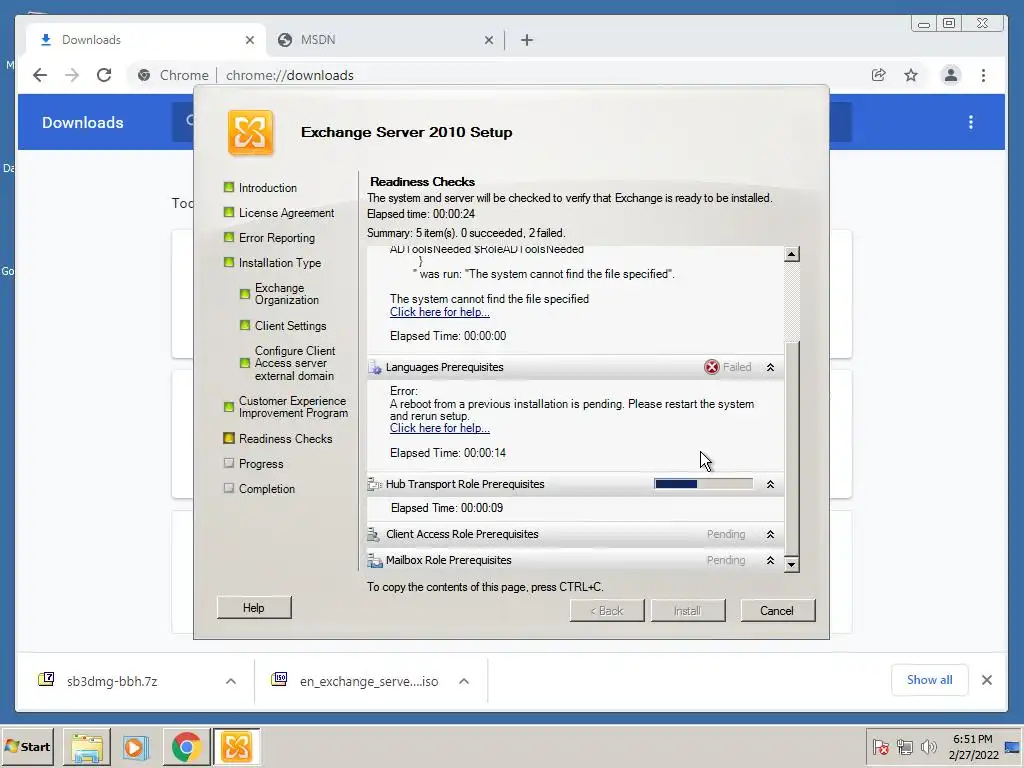This screenshot has height=768, width=1024.
Task: Open options for sb3dmg-bbh.7z download
Action: pos(231,681)
